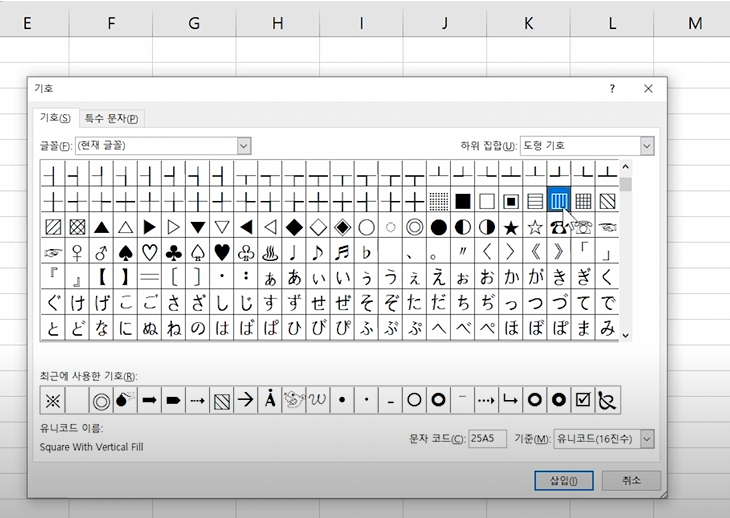Choose the thick black right arrow in recents
The width and height of the screenshot is (730, 518).
[149, 400]
